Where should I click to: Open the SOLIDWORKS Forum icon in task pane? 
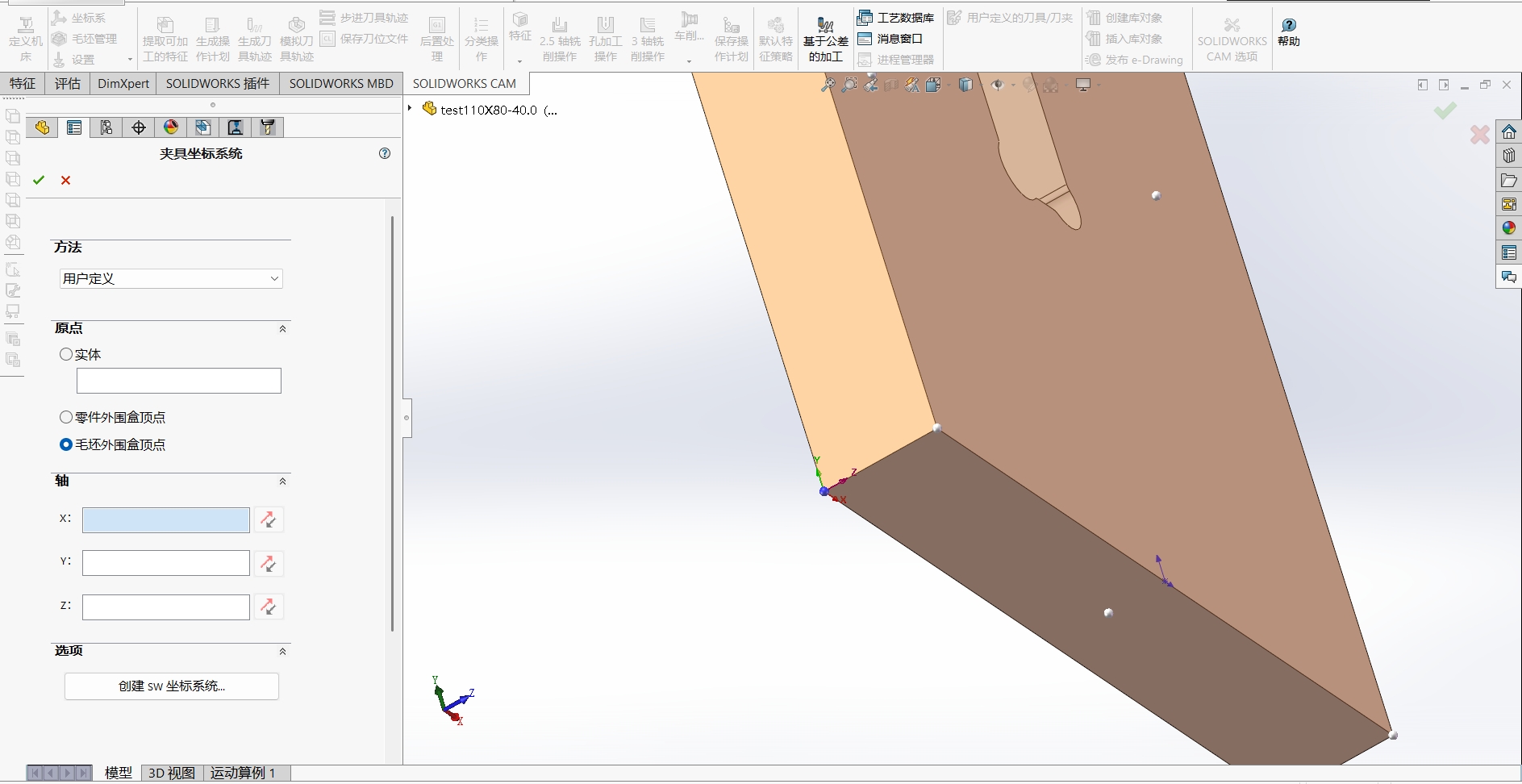tap(1509, 277)
